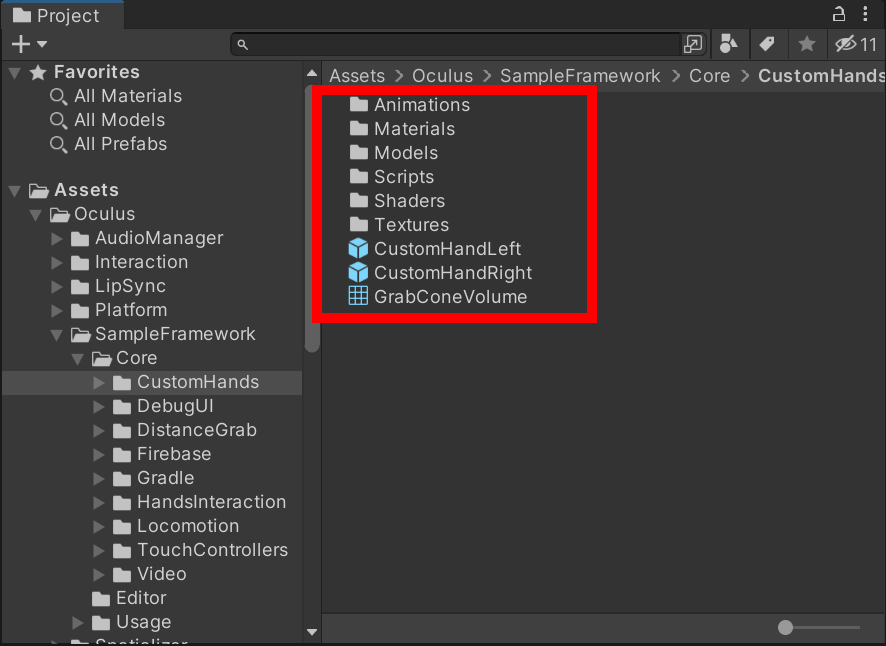
Task: Expand the Interaction folder arrow
Action: click(57, 263)
